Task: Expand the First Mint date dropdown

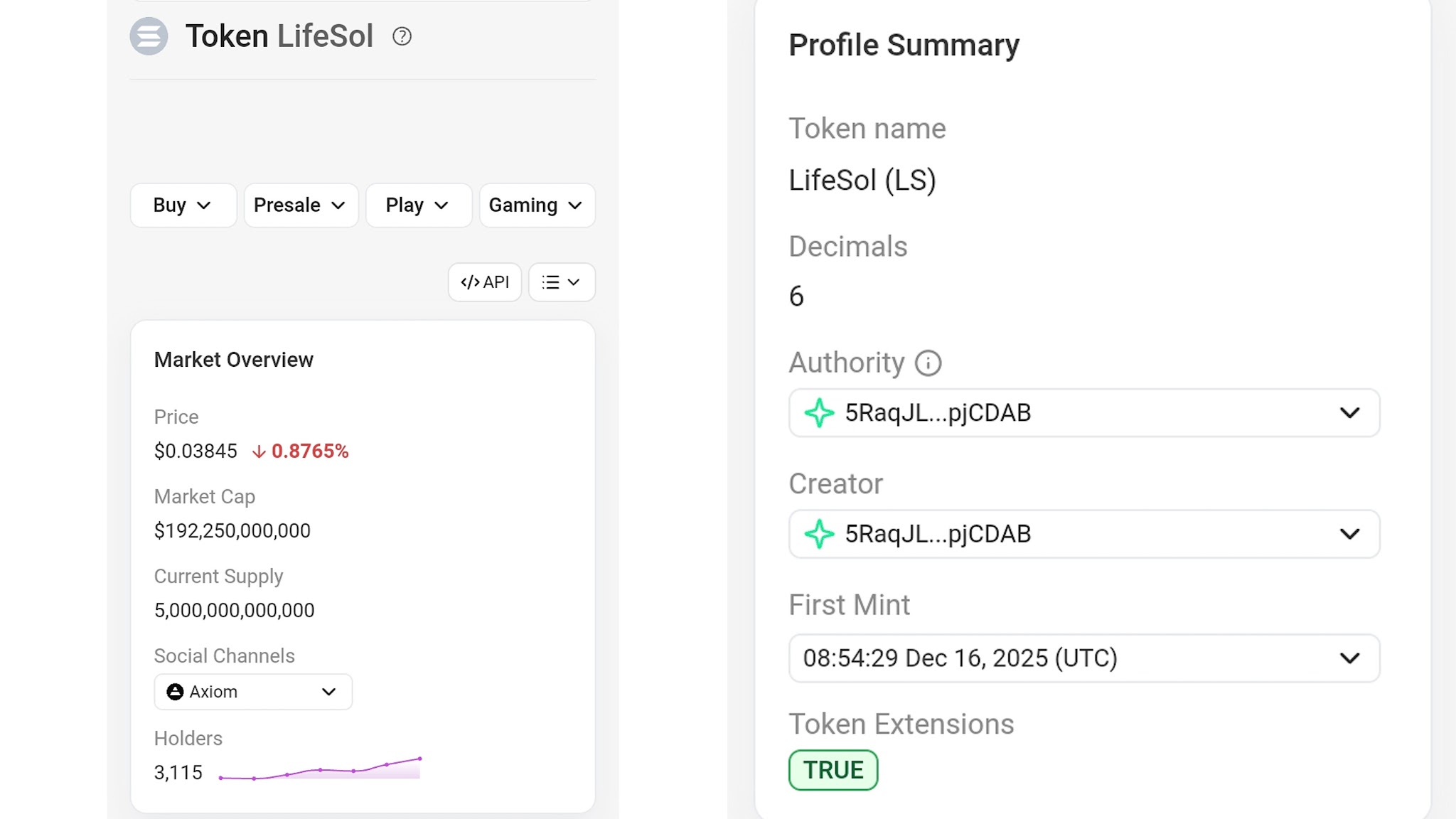Action: click(x=1349, y=658)
